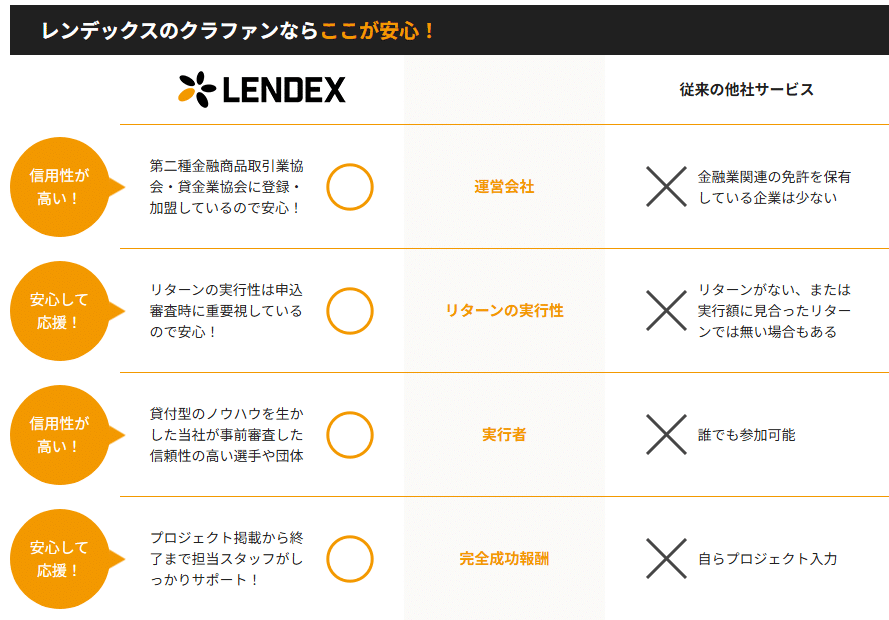The width and height of the screenshot is (889, 620).
Task: Click the 第二種金融商品取引業協会 description text
Action: point(225,187)
